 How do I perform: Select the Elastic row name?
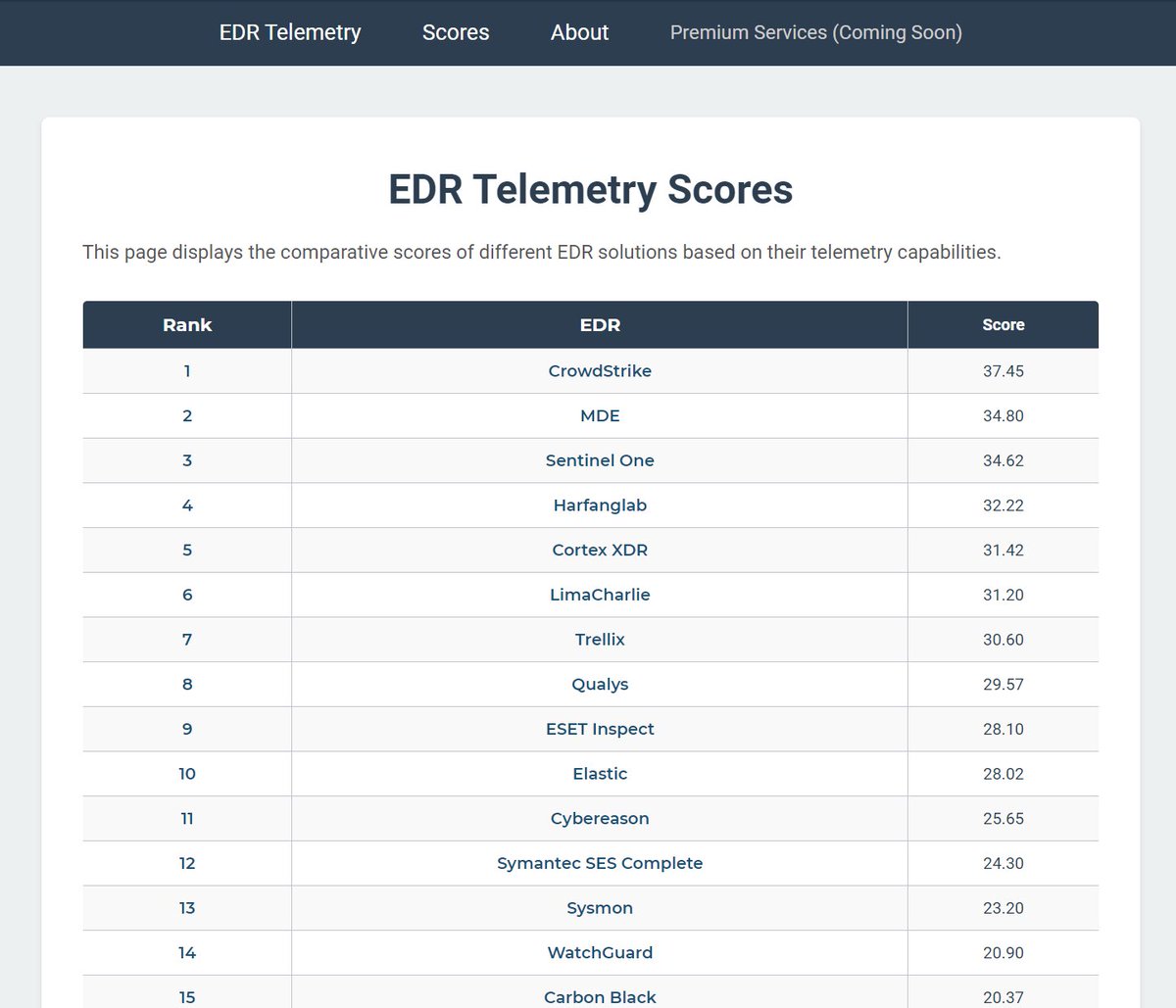[x=600, y=774]
